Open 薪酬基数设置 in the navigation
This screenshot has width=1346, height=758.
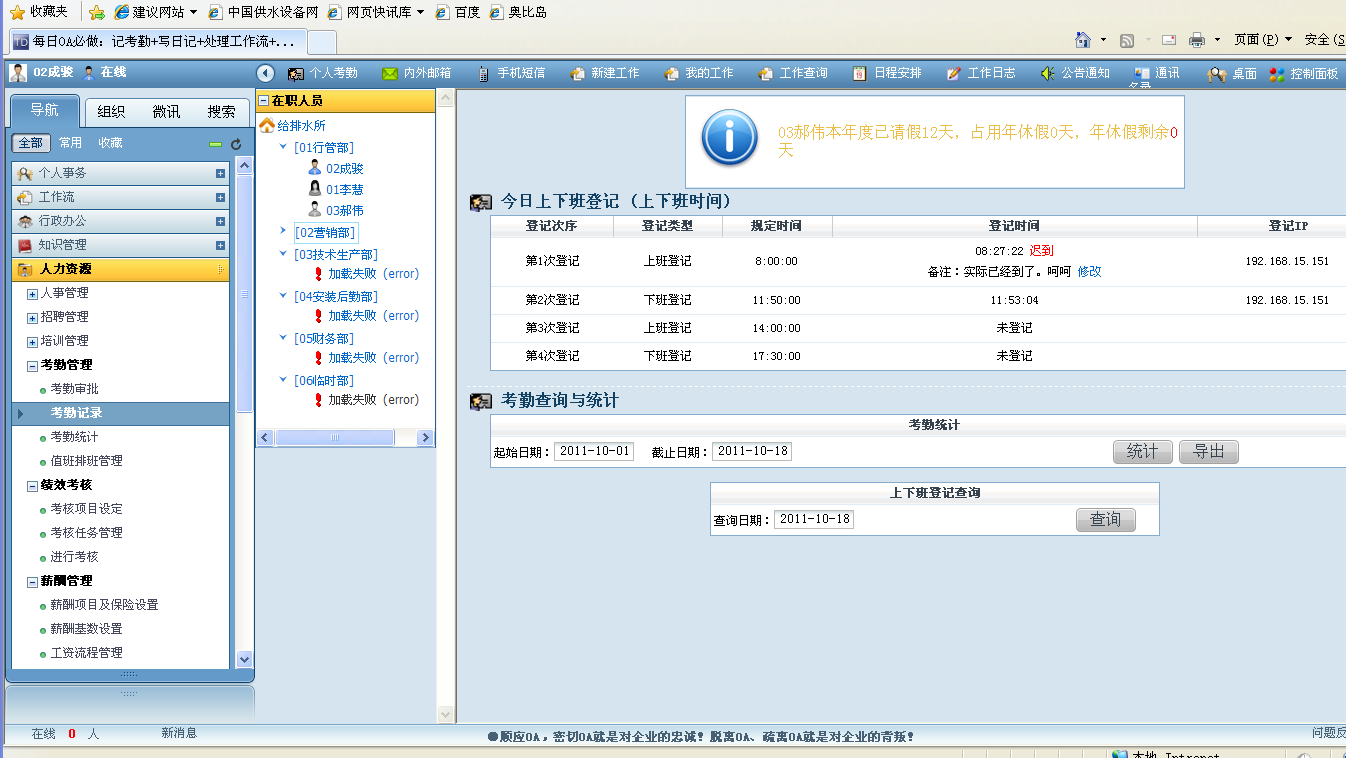pyautogui.click(x=86, y=629)
